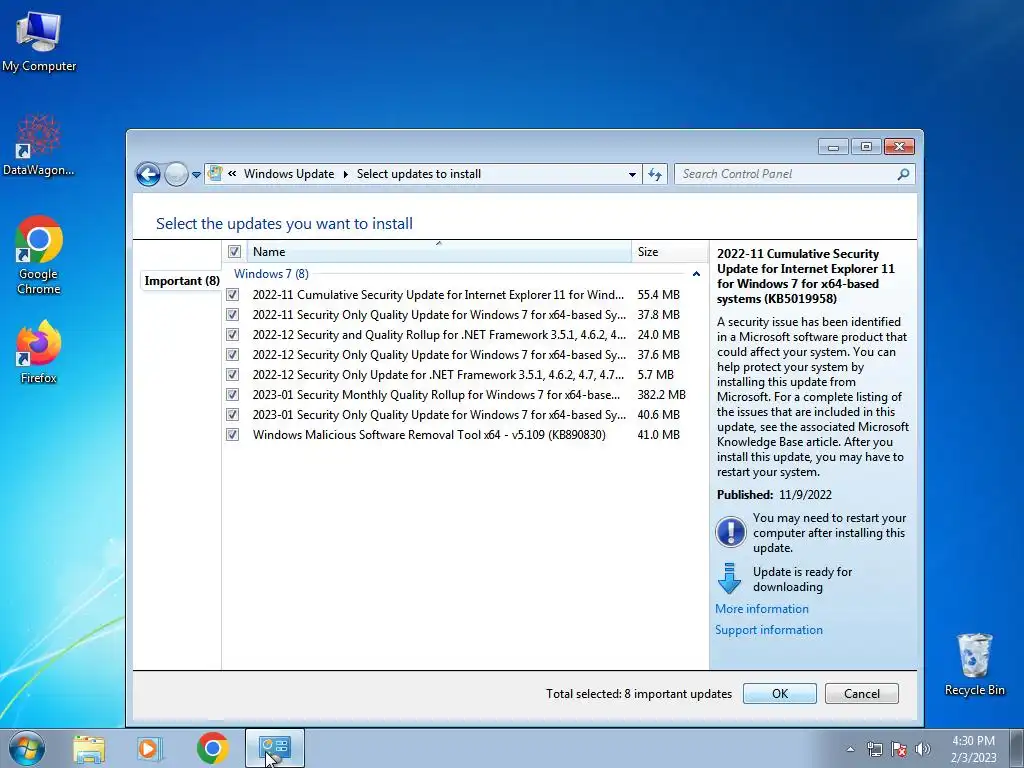Open File Explorer from the taskbar
The image size is (1024, 768).
[89, 748]
